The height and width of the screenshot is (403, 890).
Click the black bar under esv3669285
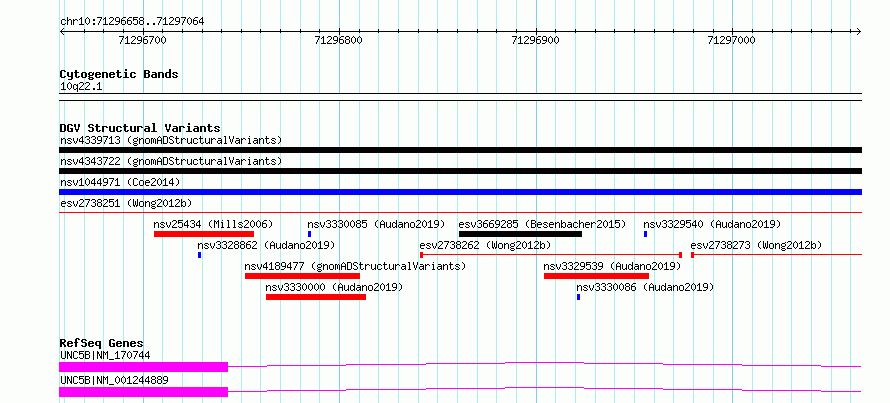pyautogui.click(x=520, y=234)
